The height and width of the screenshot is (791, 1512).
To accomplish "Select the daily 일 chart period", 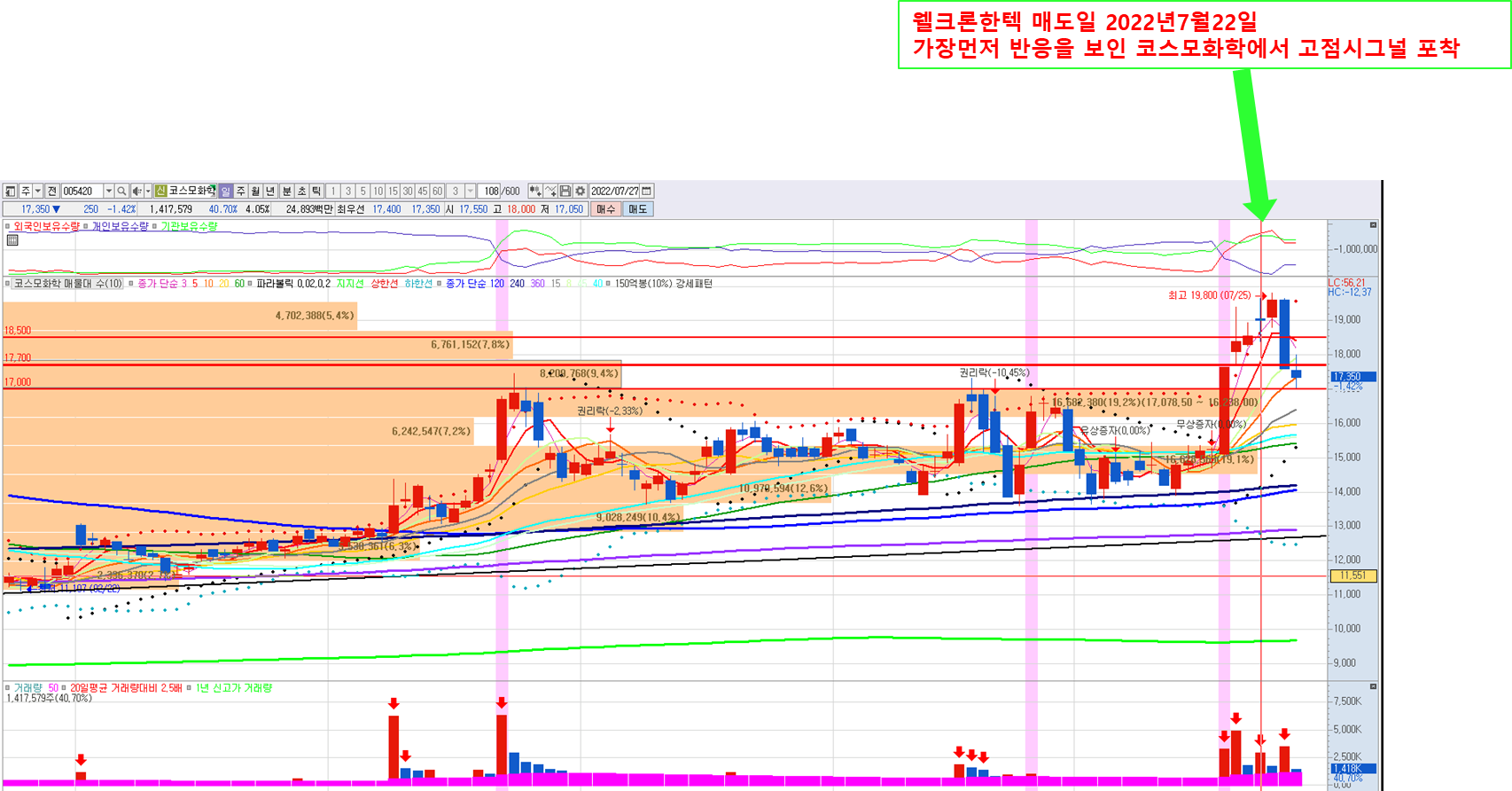I will click(x=225, y=191).
